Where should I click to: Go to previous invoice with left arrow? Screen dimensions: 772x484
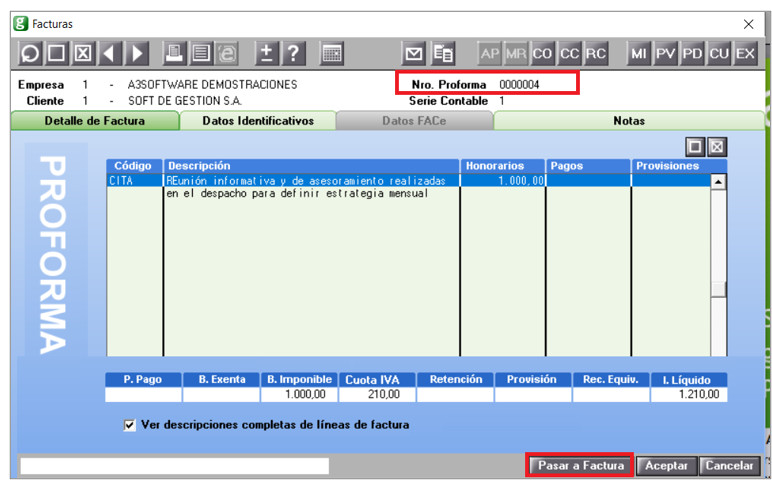[x=110, y=53]
